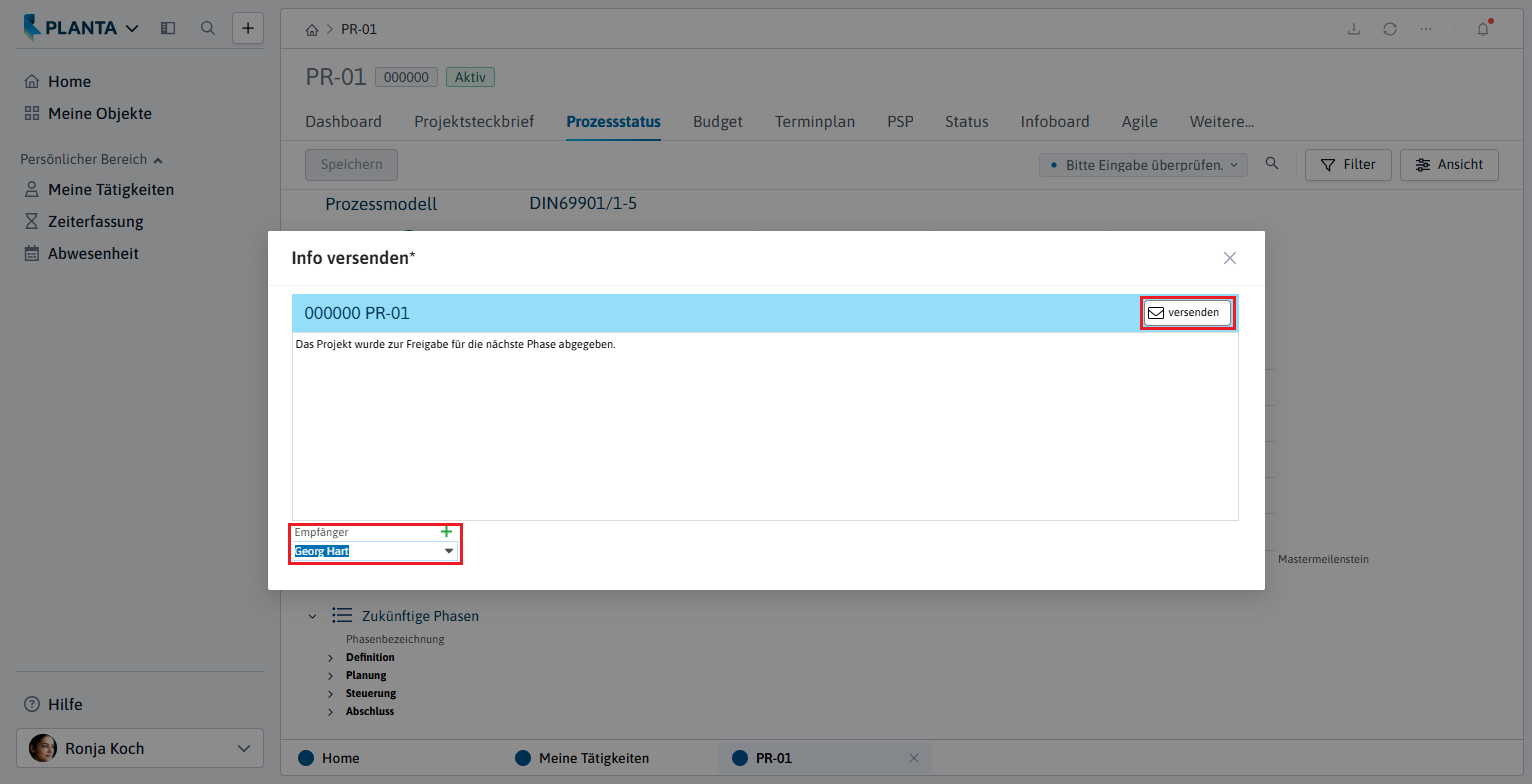Image resolution: width=1532 pixels, height=784 pixels.
Task: Open the Bitte Eingabe überprüfen dropdown
Action: pos(1143,165)
